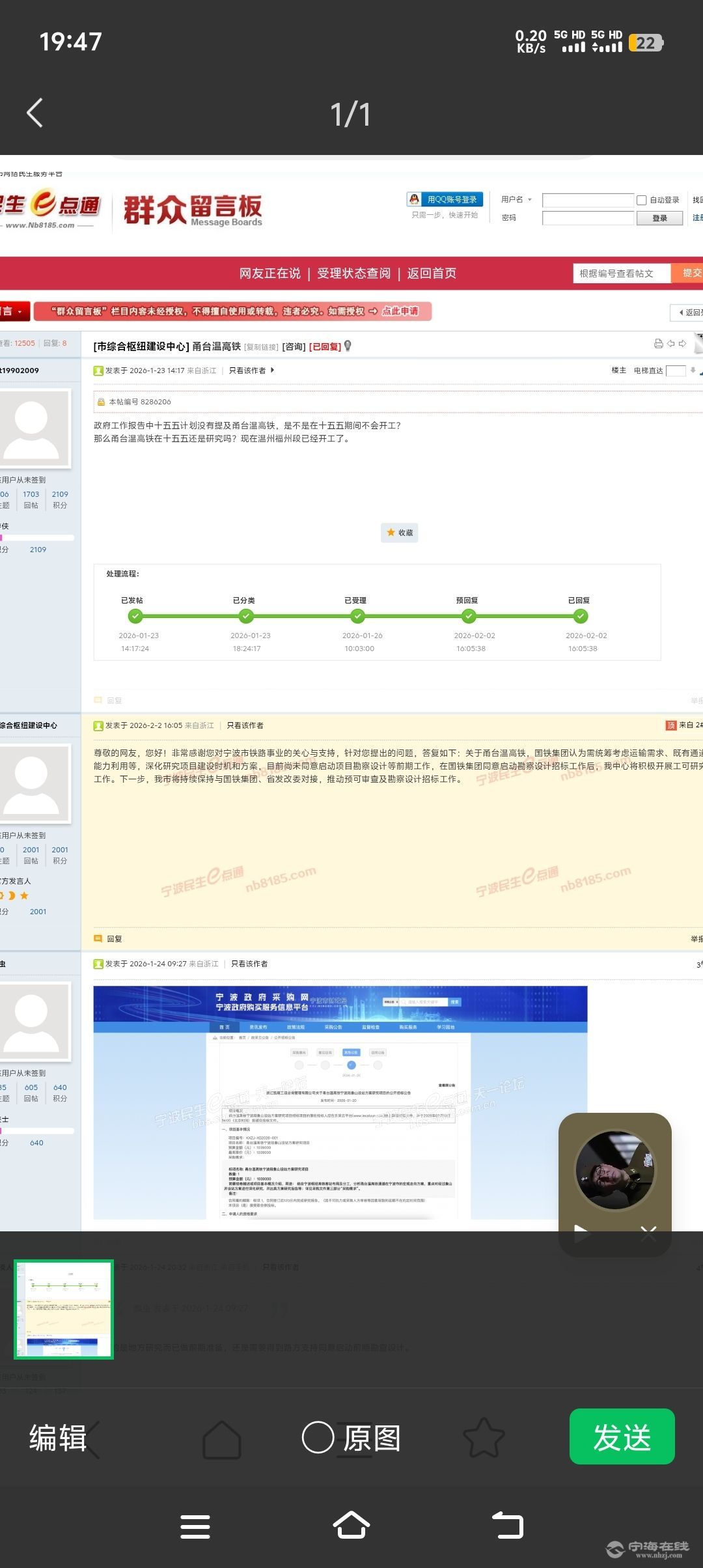Open the 受理状态查阅 menu item
Image resolution: width=703 pixels, height=1568 pixels.
point(353,273)
